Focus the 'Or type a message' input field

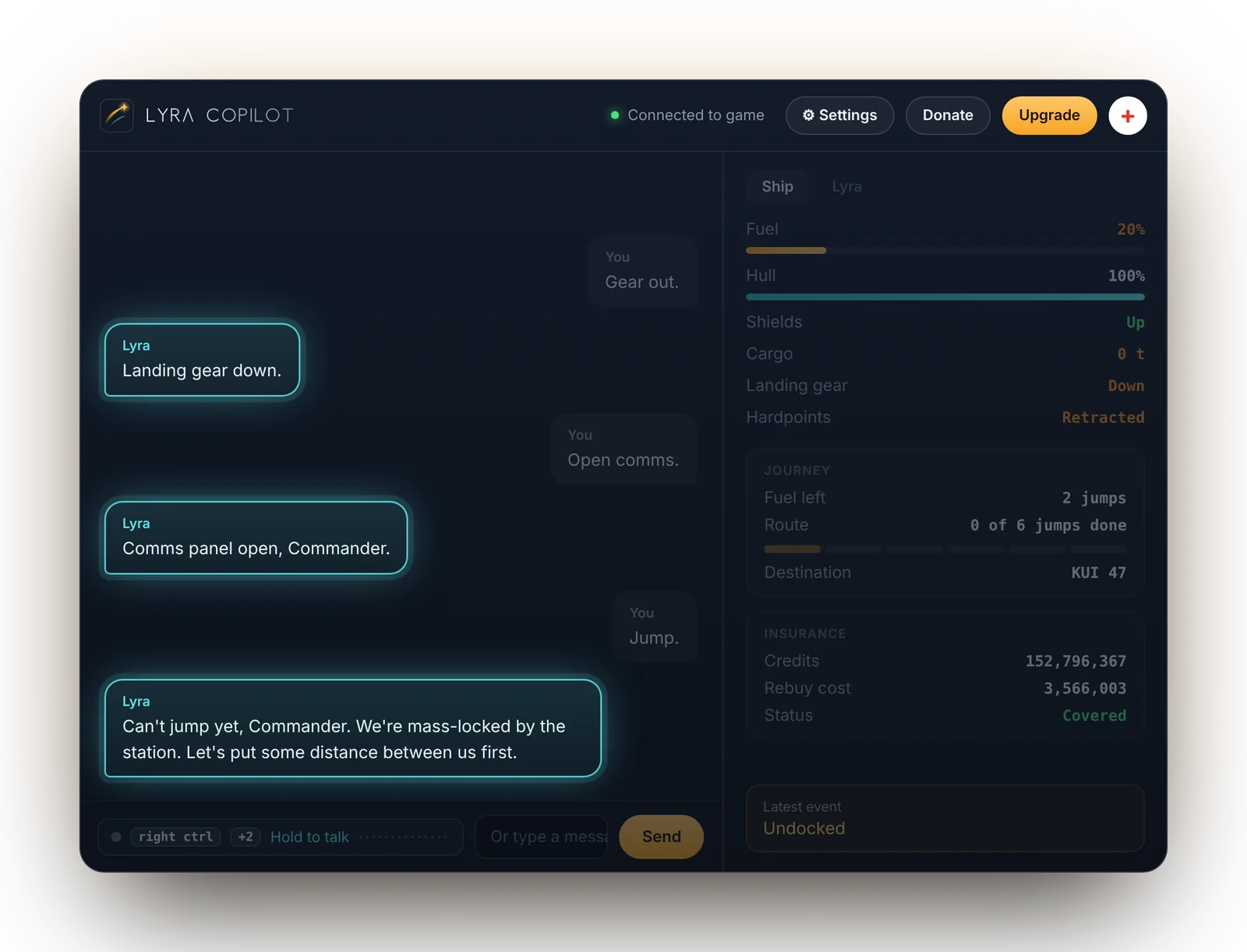pos(542,837)
